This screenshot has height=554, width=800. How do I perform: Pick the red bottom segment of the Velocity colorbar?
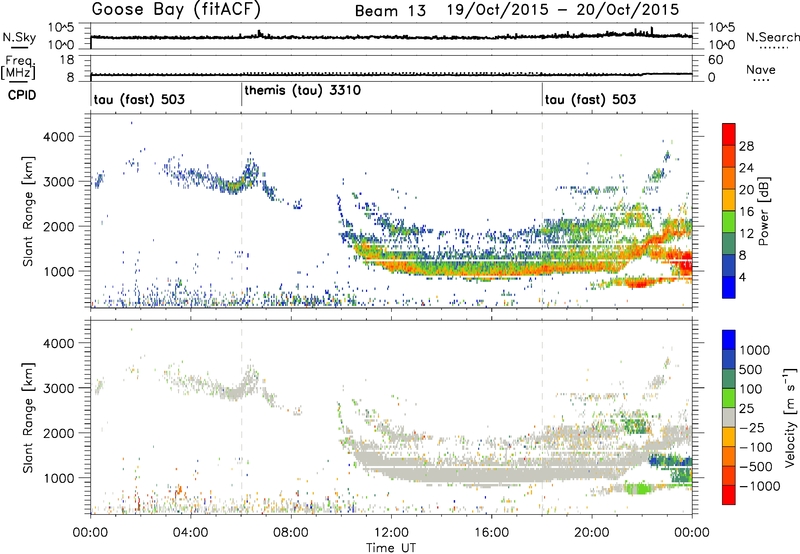[729, 495]
